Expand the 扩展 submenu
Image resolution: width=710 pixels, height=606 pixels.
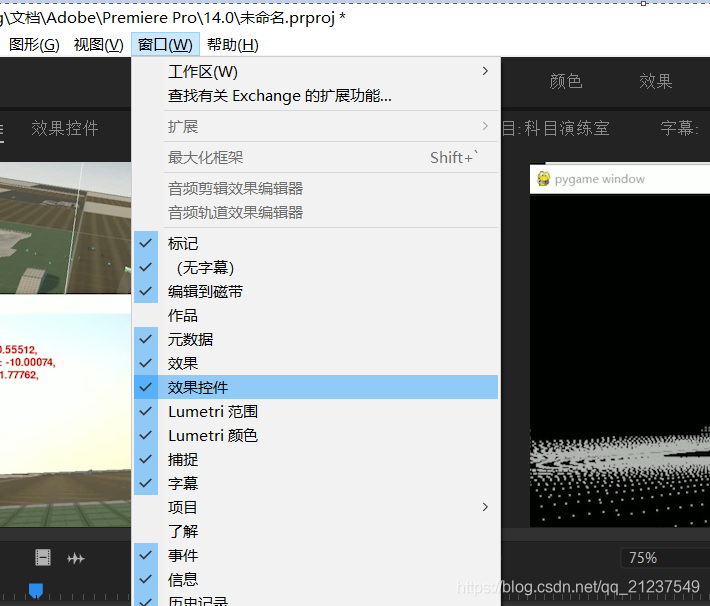[x=316, y=126]
